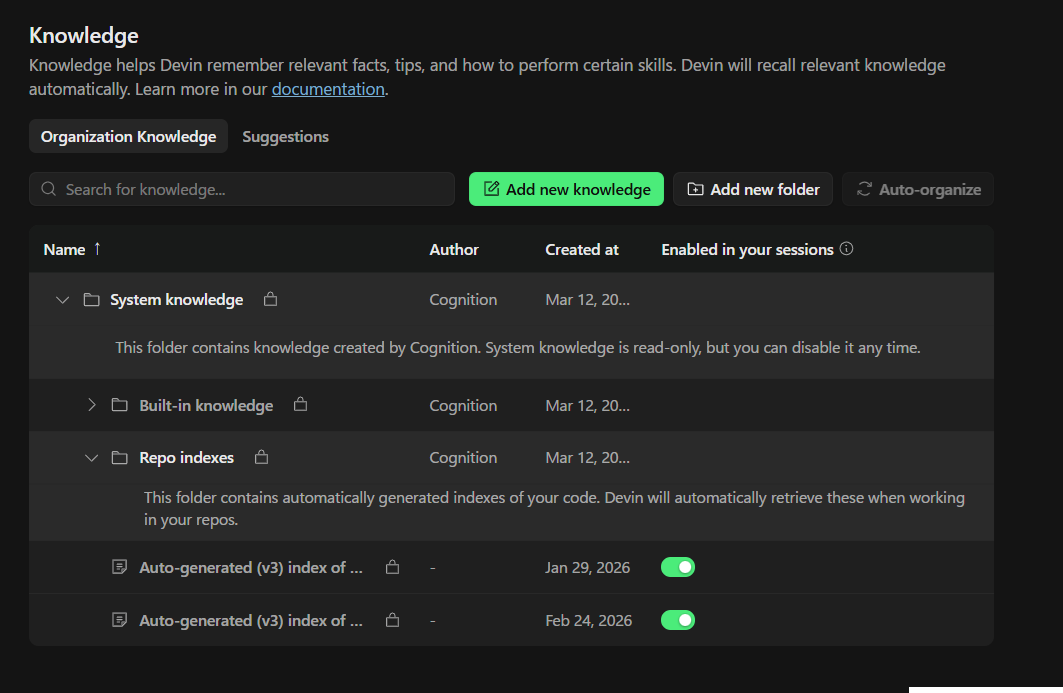Click the folder icon beside Built-in knowledge
This screenshot has height=693, width=1063.
click(x=120, y=405)
